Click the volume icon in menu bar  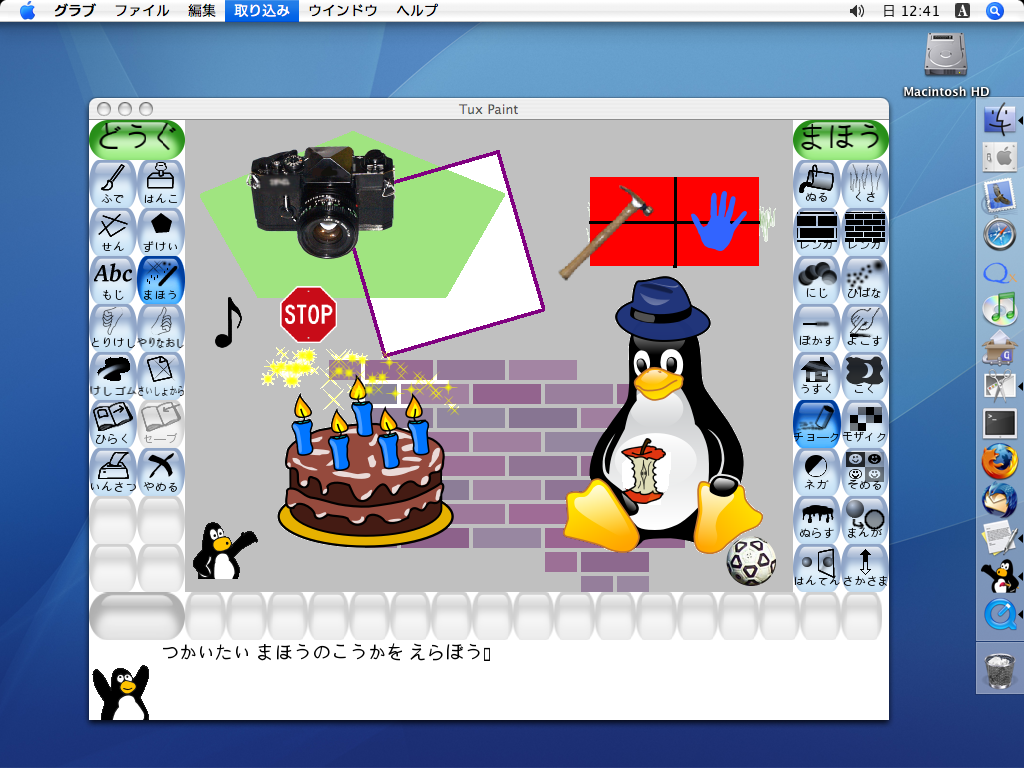857,10
